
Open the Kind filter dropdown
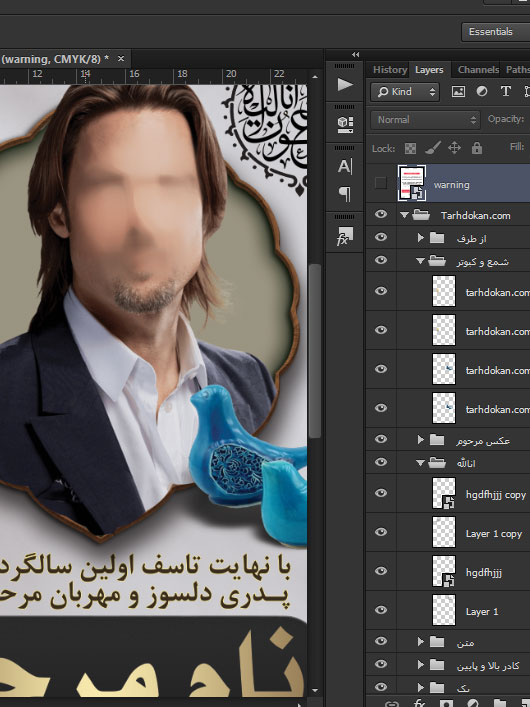tap(405, 92)
